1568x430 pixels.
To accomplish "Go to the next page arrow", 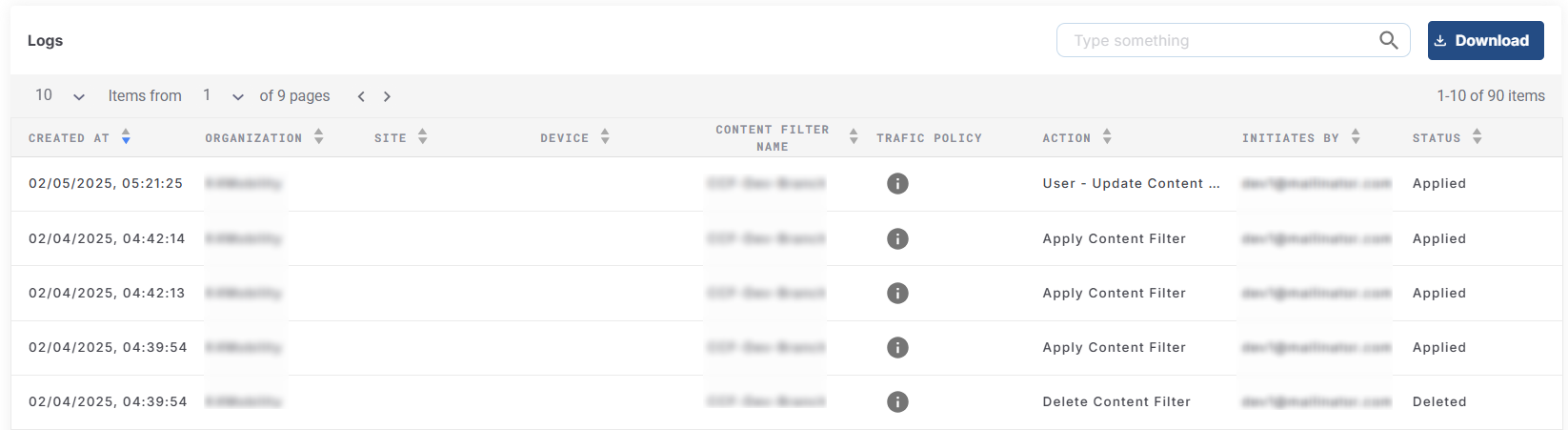I will pos(387,96).
